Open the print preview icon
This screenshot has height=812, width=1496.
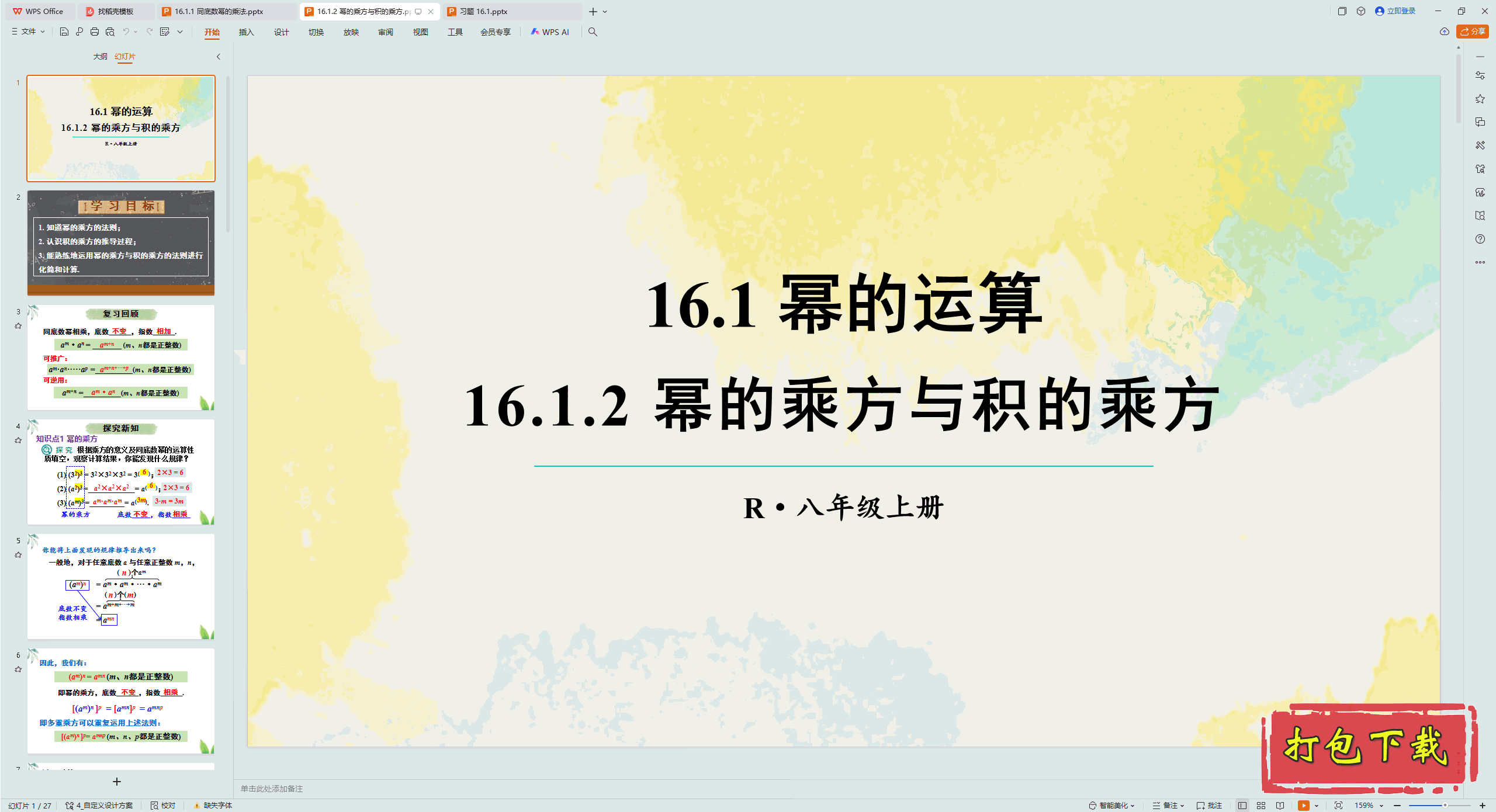[110, 32]
